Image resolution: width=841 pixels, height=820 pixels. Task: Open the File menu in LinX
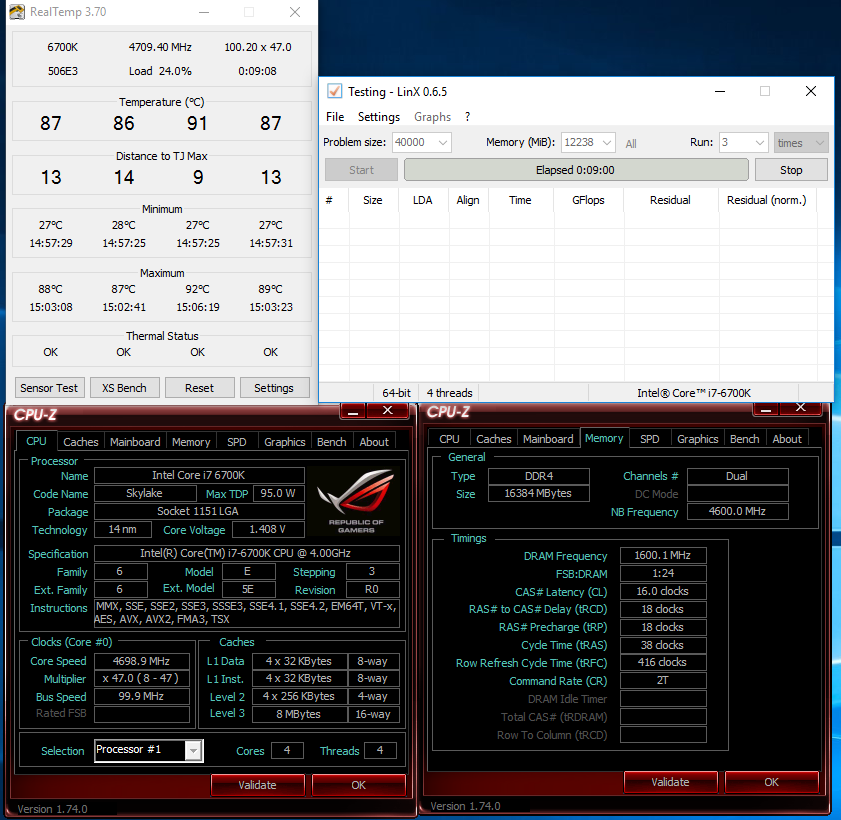(335, 117)
